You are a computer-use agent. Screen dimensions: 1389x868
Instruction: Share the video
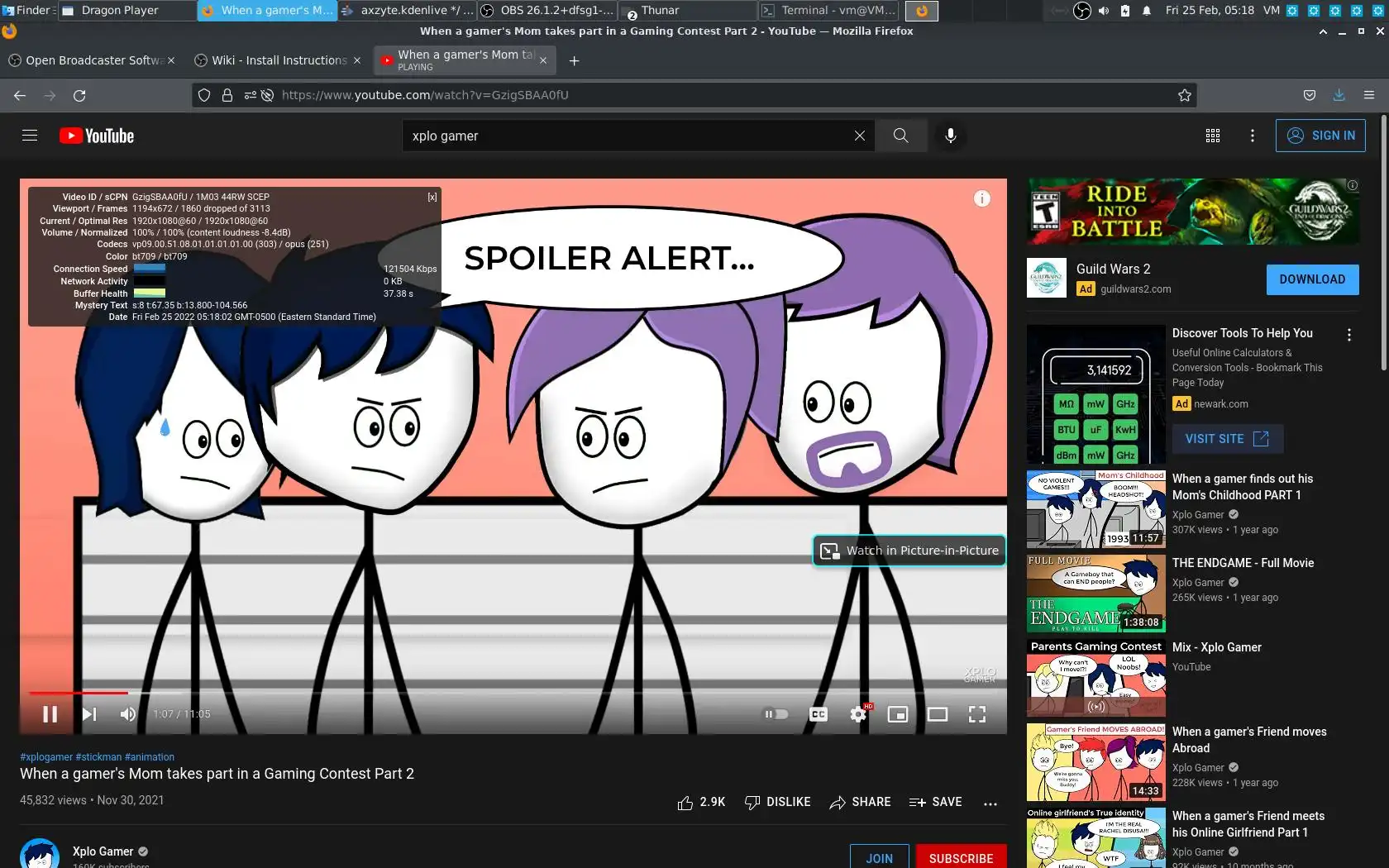[x=861, y=802]
